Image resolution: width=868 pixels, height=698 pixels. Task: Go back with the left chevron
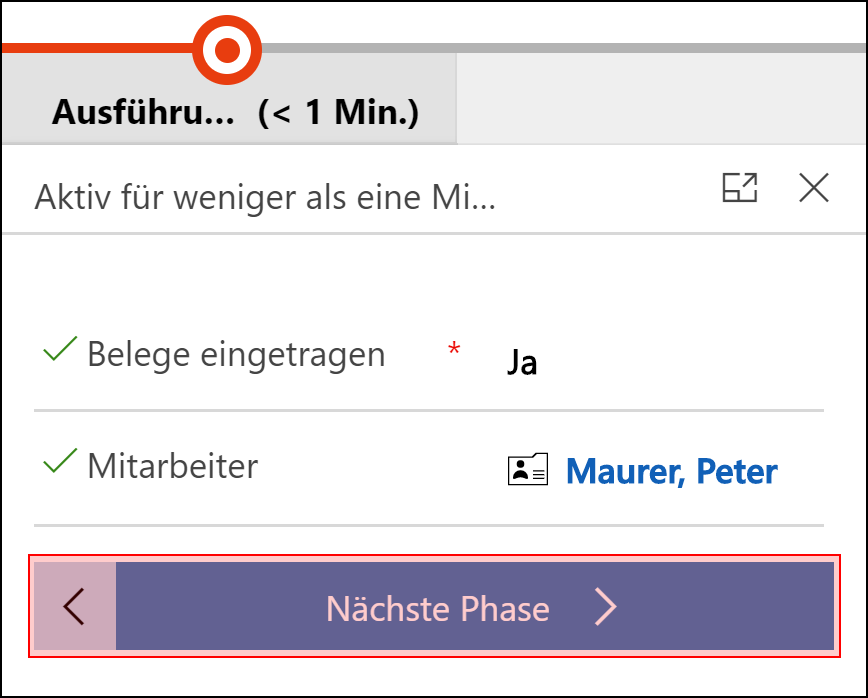point(75,606)
